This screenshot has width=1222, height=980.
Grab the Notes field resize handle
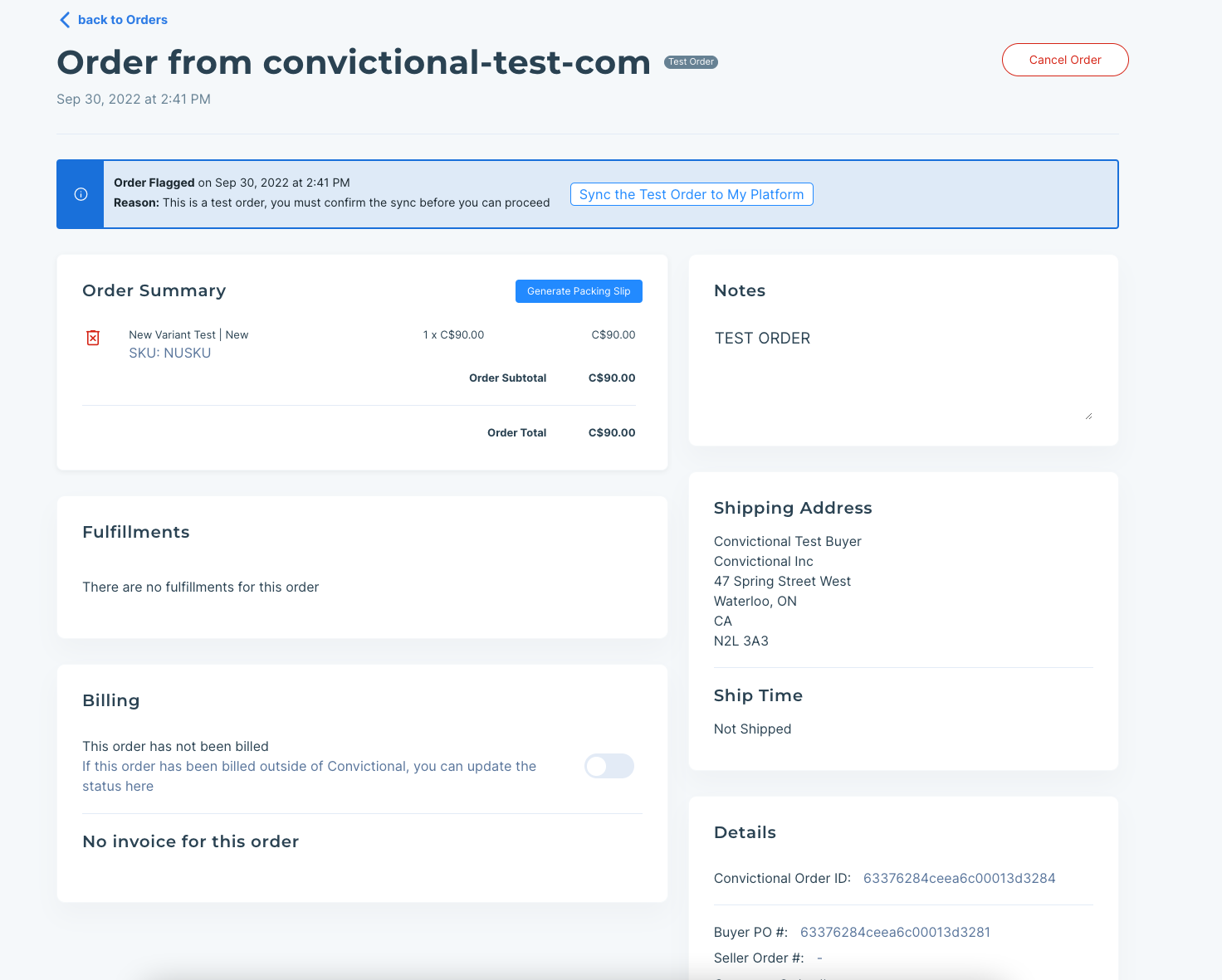pos(1088,416)
